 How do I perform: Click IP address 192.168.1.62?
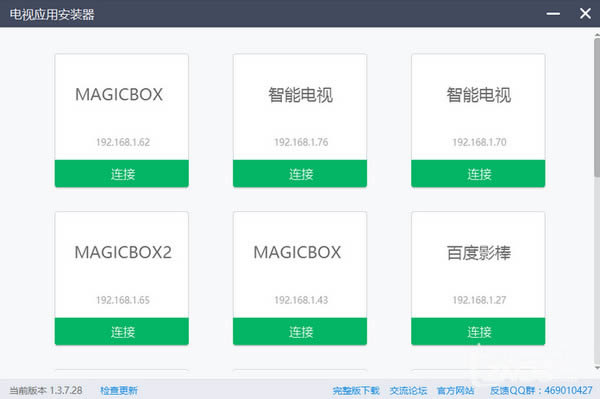coord(123,142)
